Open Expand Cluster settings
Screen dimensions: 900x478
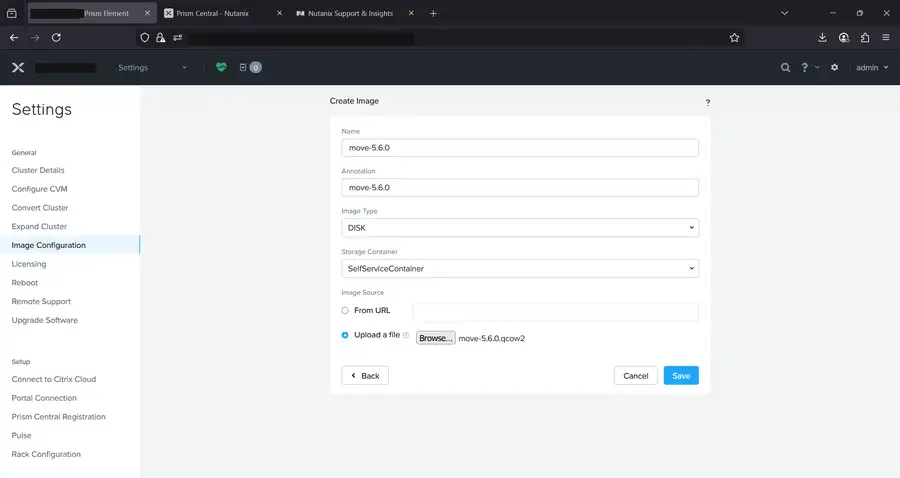point(39,227)
